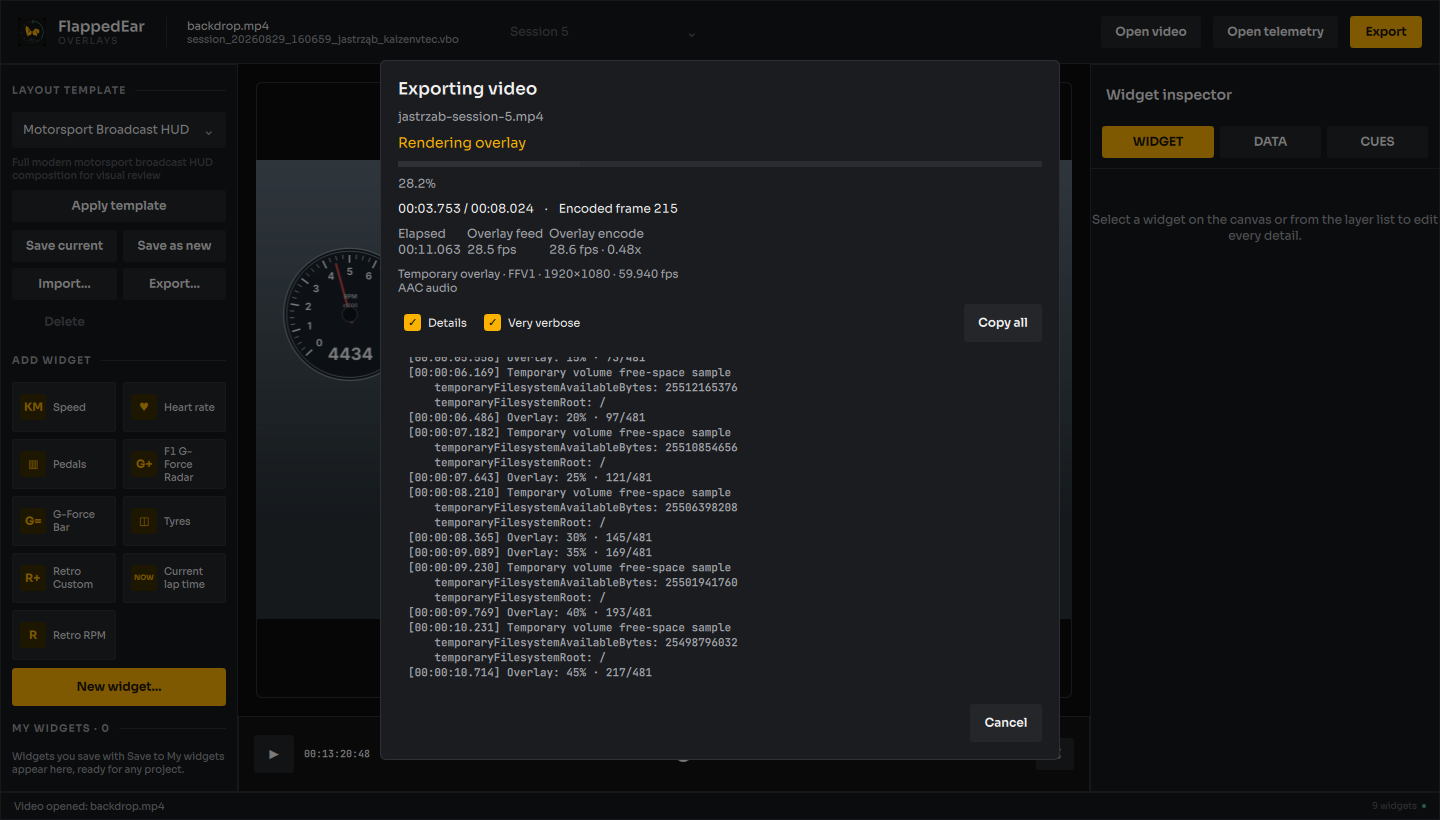Screen dimensions: 1440x820
Task: Click the Speed widget KM icon
Action: (x=33, y=407)
